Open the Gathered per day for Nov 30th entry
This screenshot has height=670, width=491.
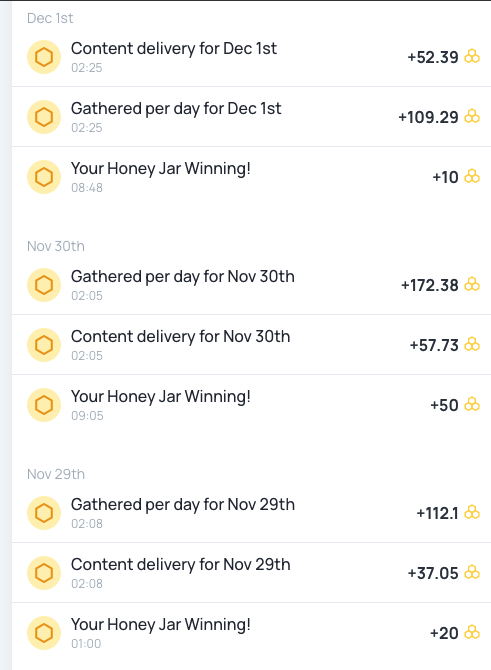tap(251, 285)
